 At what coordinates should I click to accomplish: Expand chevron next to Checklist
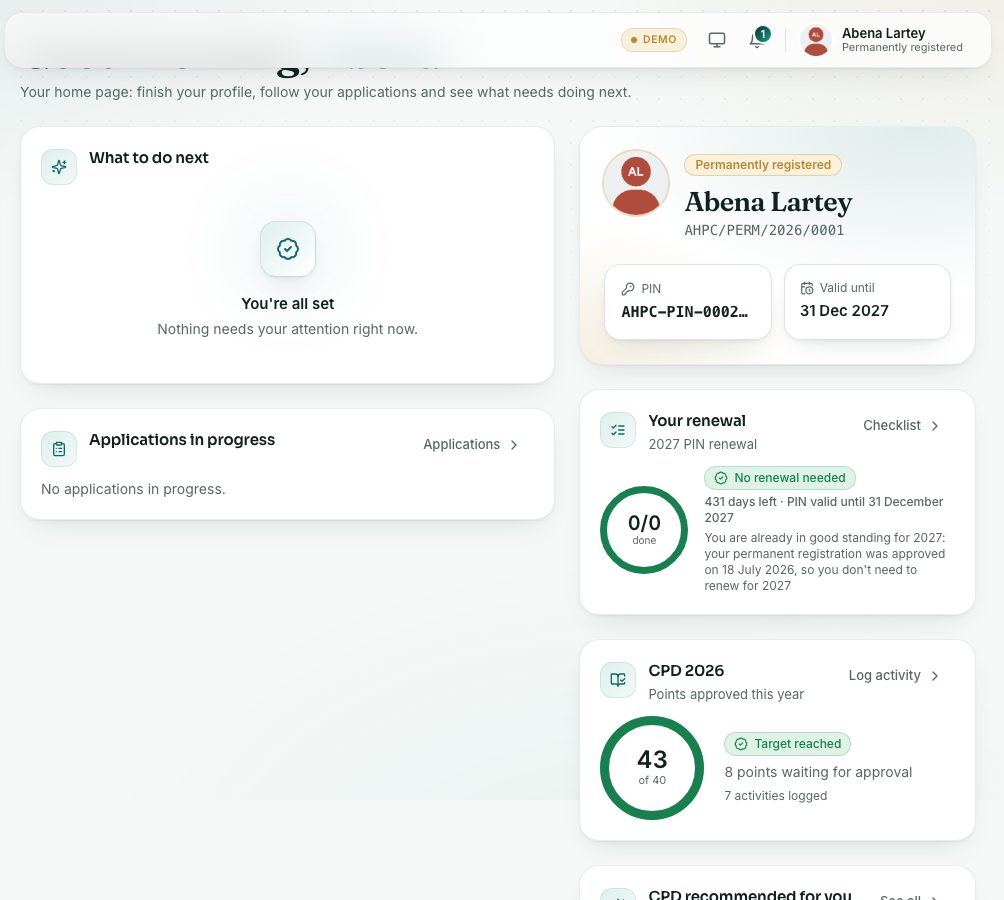[935, 426]
